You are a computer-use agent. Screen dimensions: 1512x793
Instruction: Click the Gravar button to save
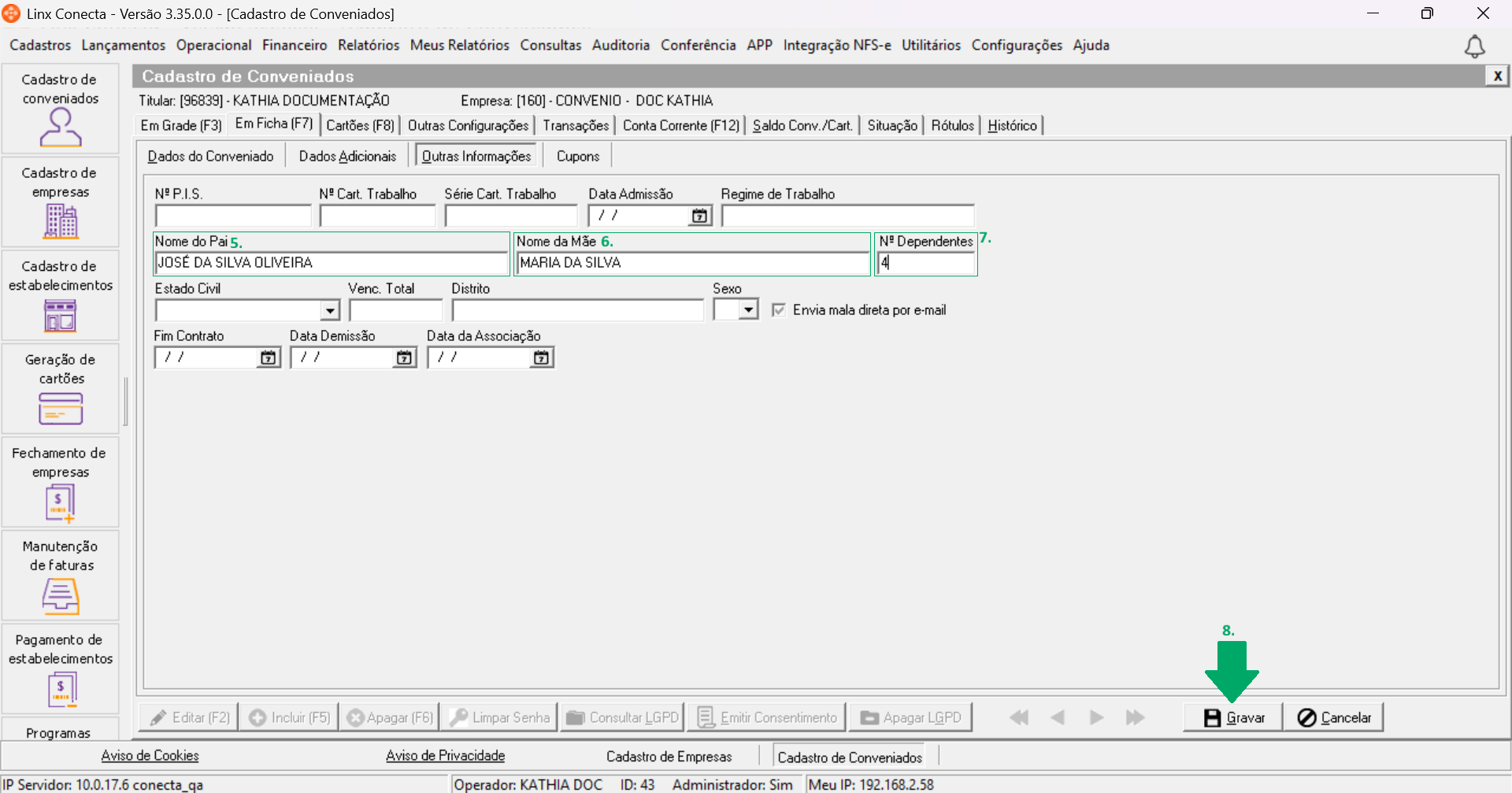(x=1234, y=717)
